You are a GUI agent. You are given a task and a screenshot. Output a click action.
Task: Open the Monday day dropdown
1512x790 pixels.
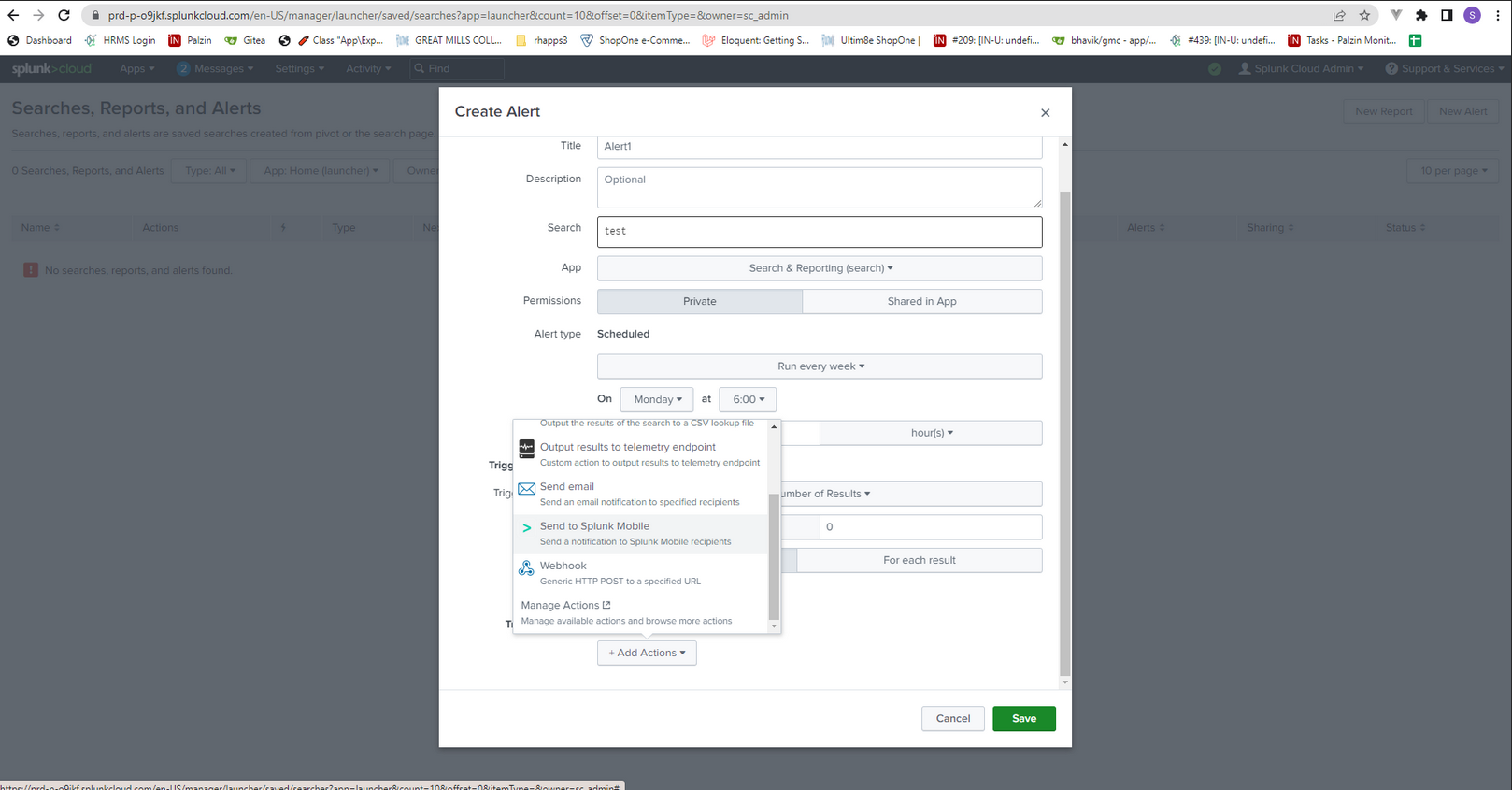(x=657, y=399)
